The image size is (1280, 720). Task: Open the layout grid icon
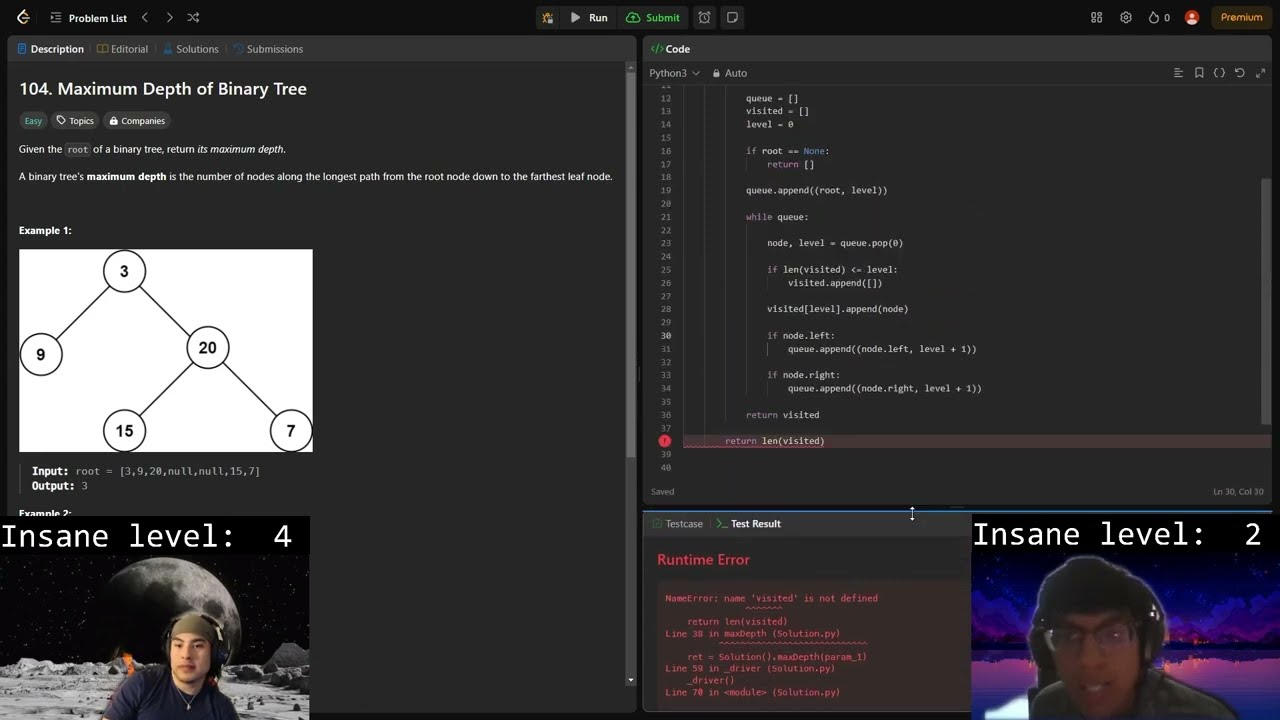click(1096, 17)
